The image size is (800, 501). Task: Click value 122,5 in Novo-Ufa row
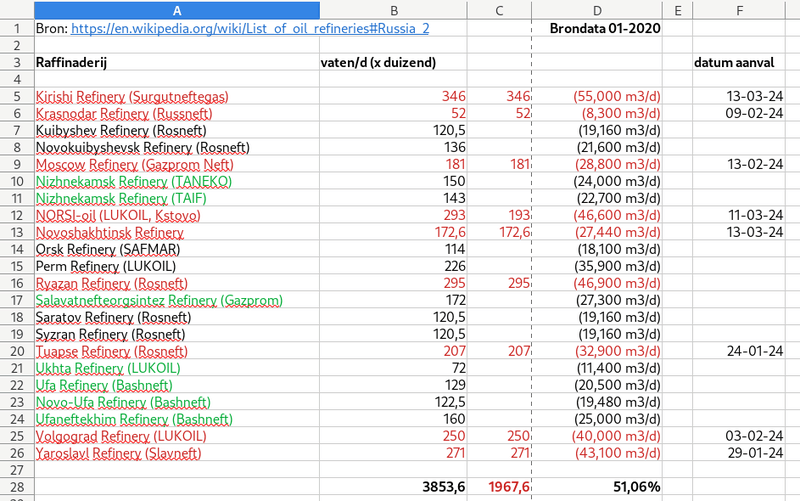tap(393, 402)
